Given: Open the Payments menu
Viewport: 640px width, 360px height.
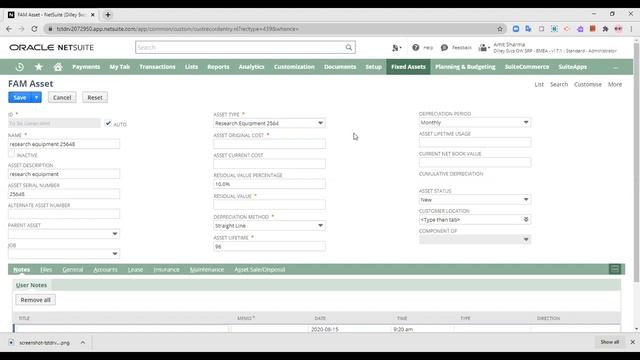Looking at the screenshot, I should tap(86, 67).
